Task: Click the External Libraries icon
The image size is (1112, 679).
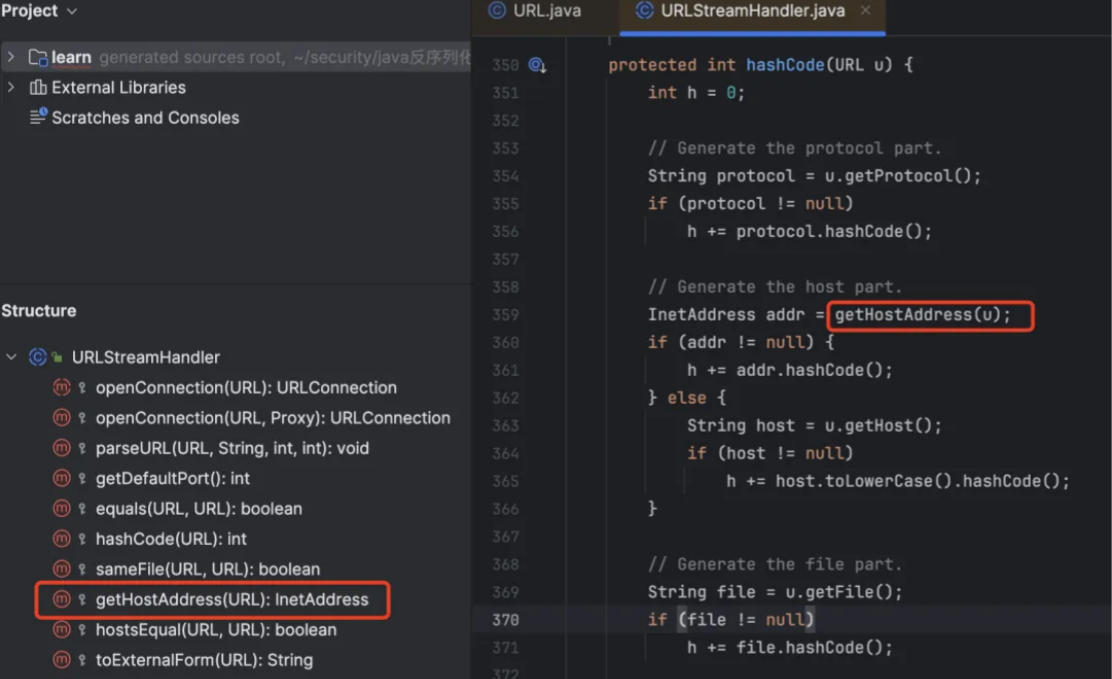Action: pos(38,87)
